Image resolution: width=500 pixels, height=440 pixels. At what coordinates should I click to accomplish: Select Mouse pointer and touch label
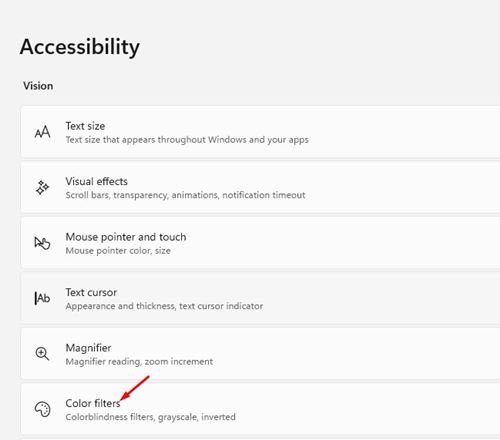(x=126, y=237)
